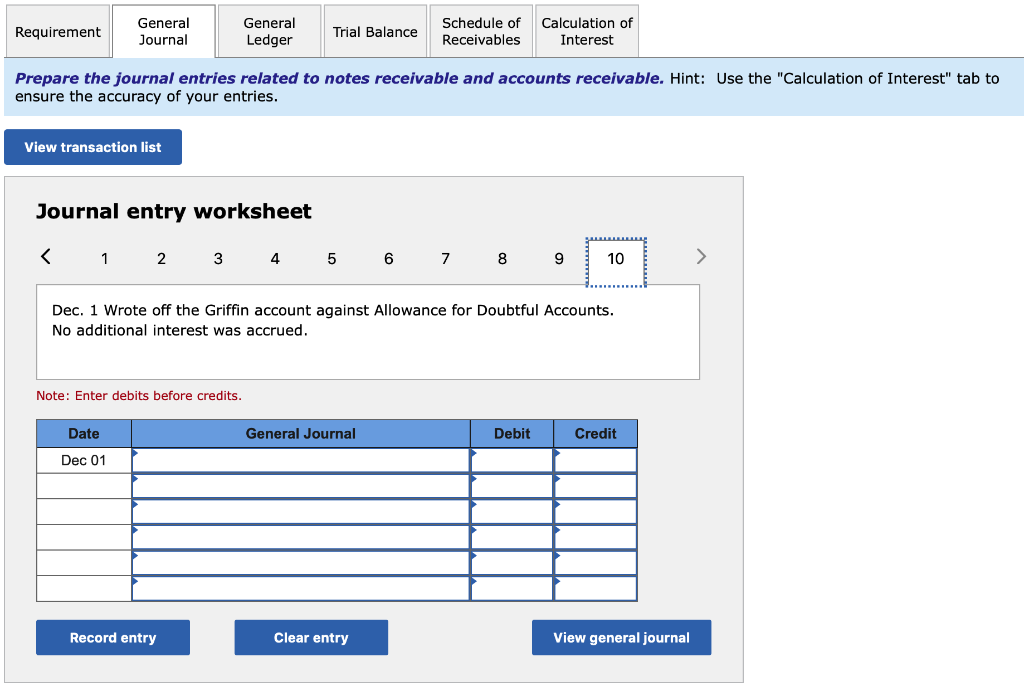Image resolution: width=1024 pixels, height=691 pixels.
Task: Select transaction 7 in the worksheet navigator
Action: pos(445,258)
